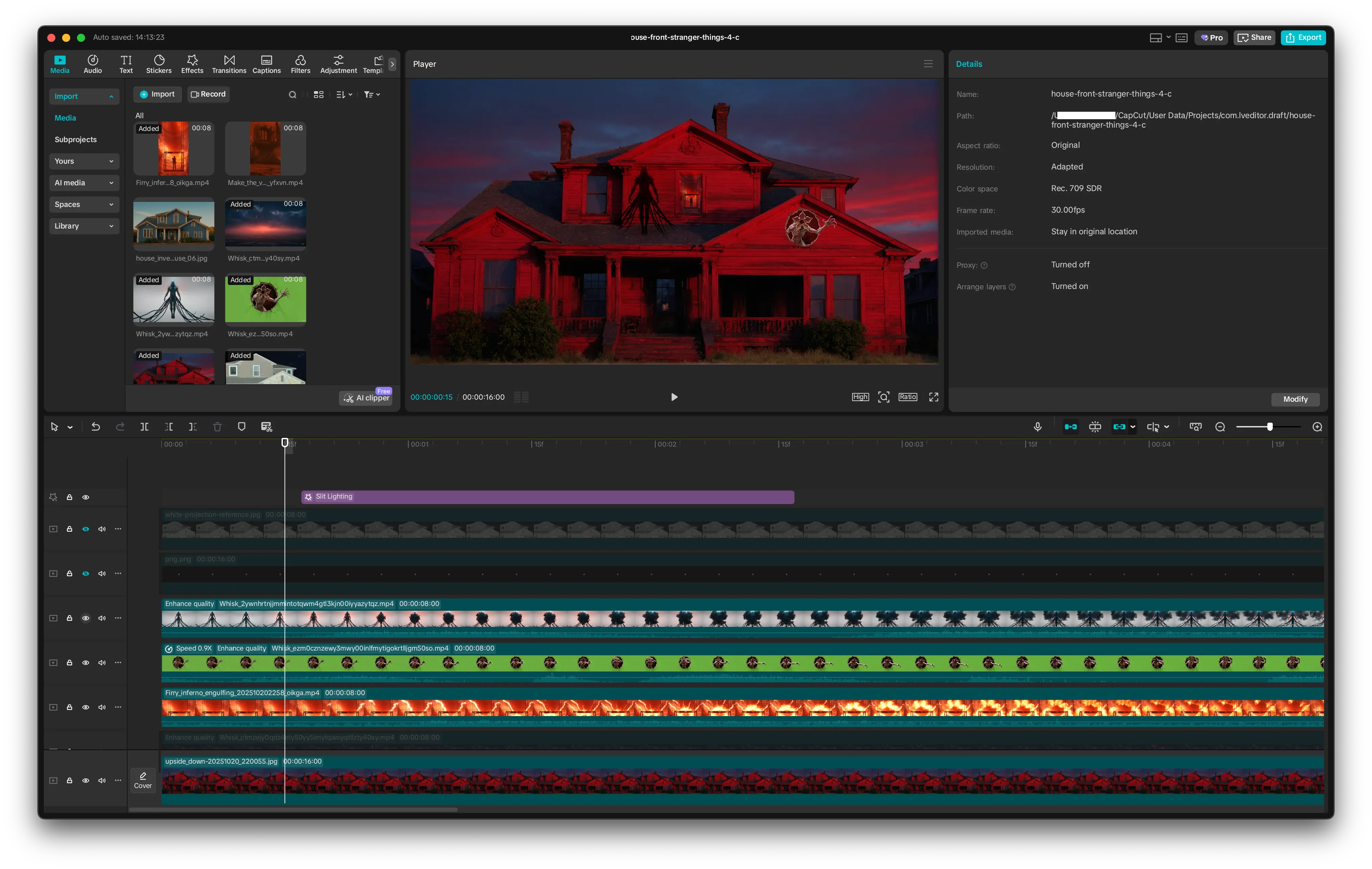The image size is (1372, 869).
Task: Open the Effects panel
Action: point(192,64)
